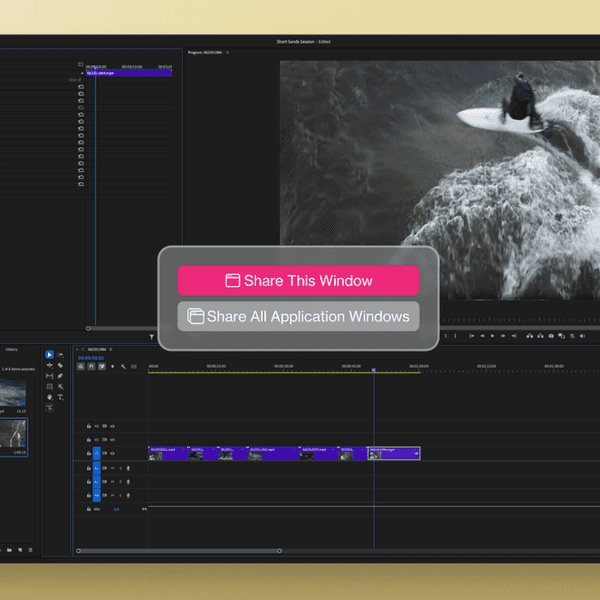Collapse clip row arrow in Effect Controls
This screenshot has height=600, width=600.
(x=82, y=73)
